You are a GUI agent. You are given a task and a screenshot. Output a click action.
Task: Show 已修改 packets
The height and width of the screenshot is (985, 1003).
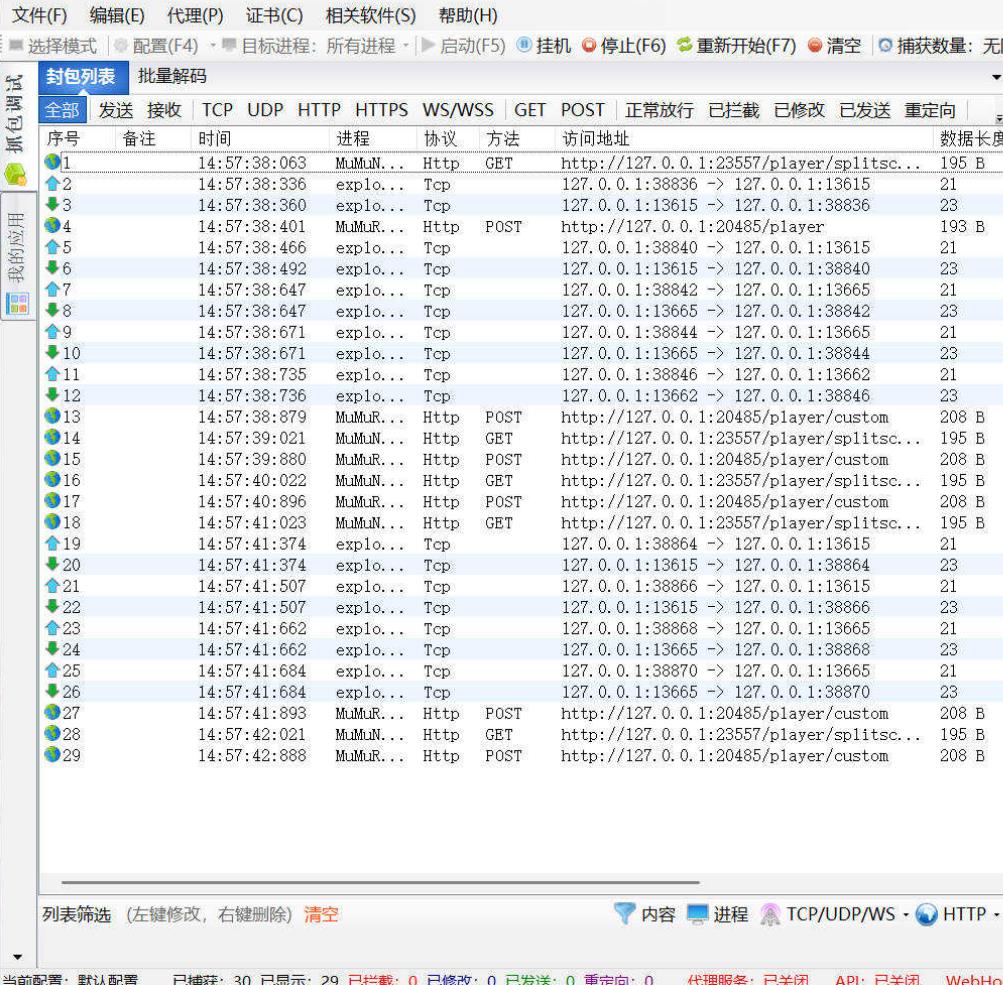point(799,110)
